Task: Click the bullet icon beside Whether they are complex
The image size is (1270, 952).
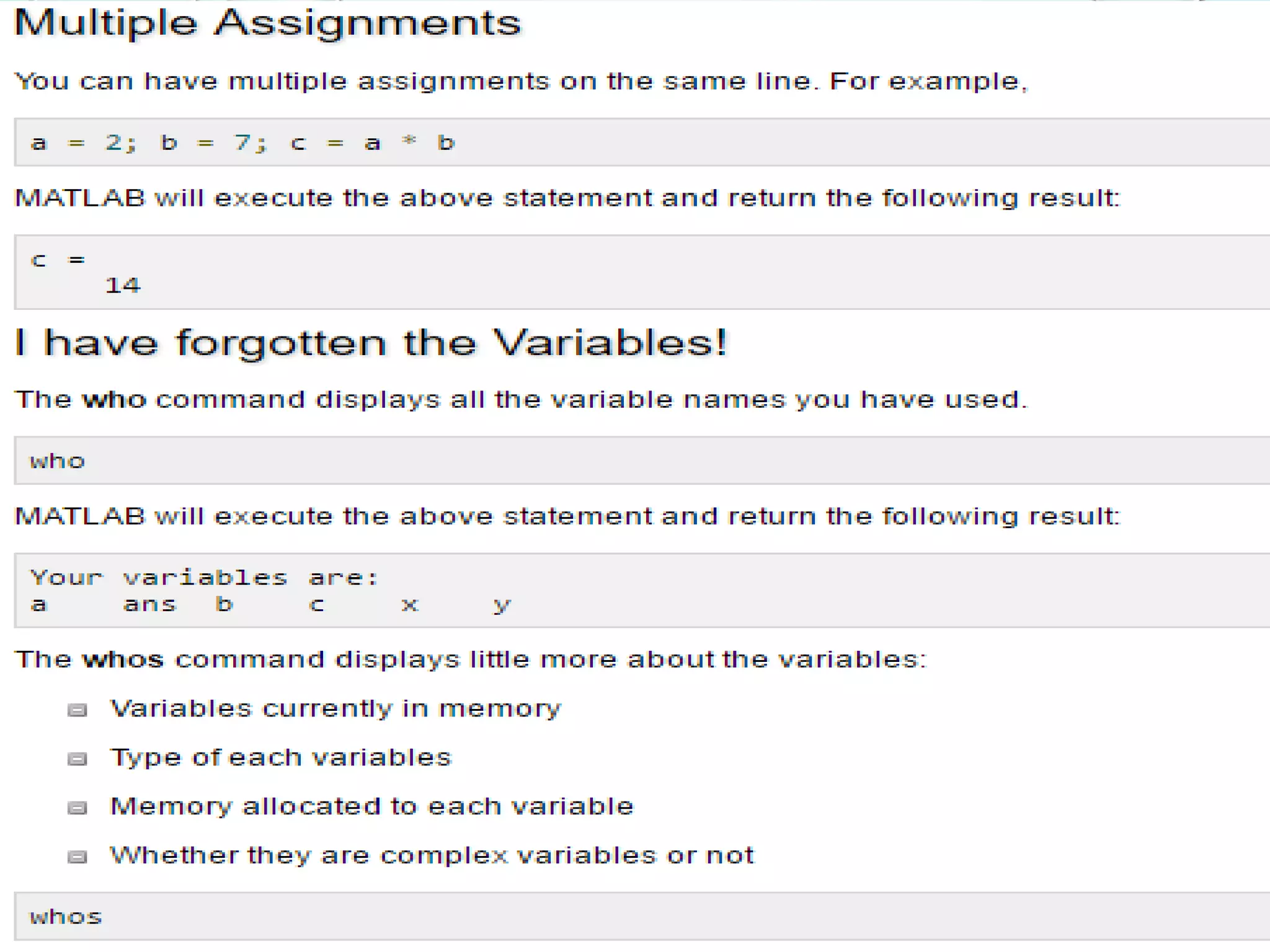Action: tap(77, 857)
